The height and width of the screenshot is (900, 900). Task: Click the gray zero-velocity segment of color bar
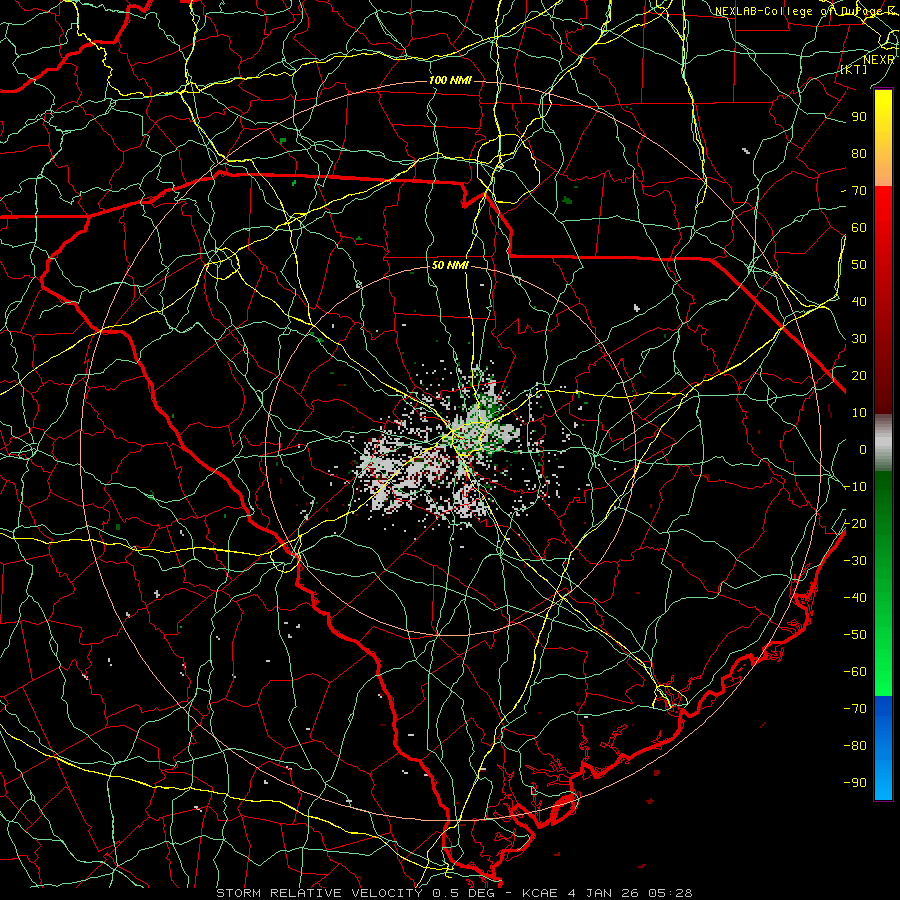883,442
